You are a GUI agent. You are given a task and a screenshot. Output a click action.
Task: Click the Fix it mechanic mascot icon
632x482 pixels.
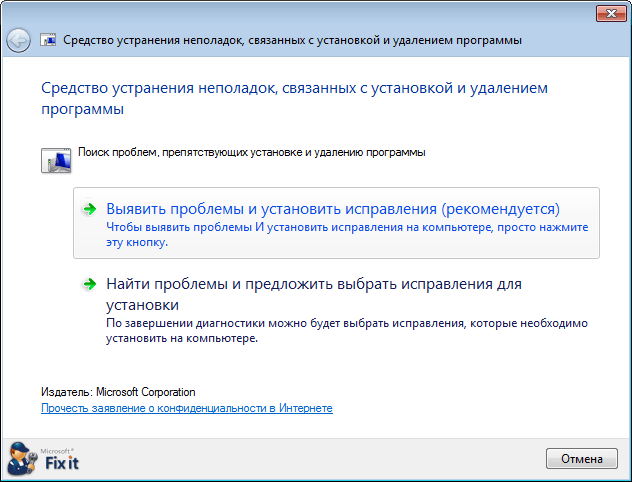click(x=23, y=458)
